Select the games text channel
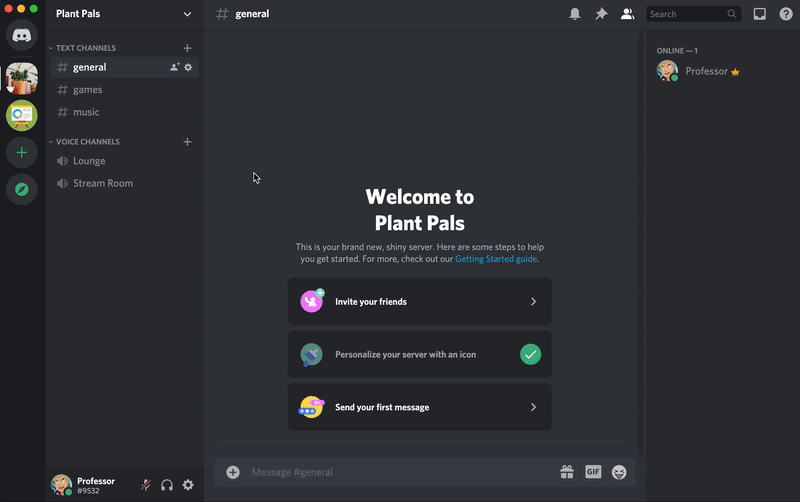This screenshot has height=502, width=800. click(88, 90)
